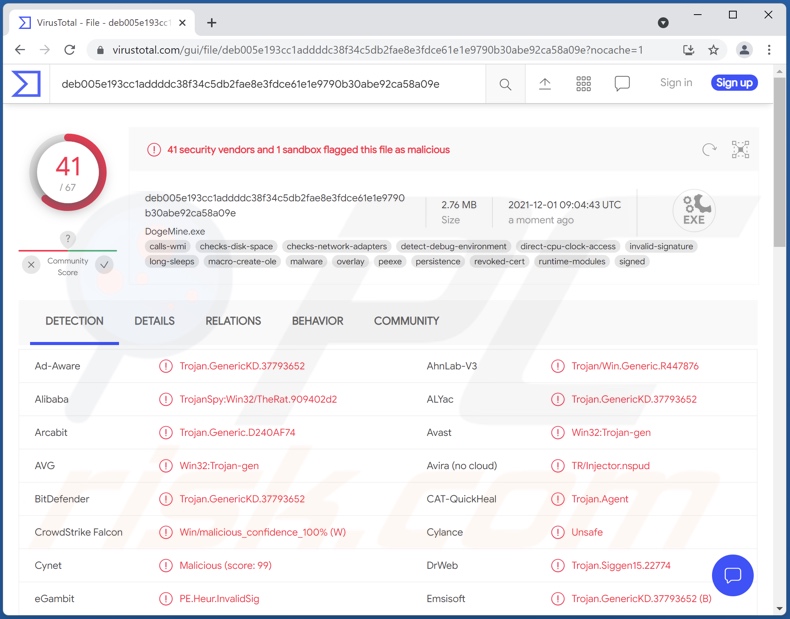Click the reanalyze refresh arrow icon
Image resolution: width=790 pixels, height=619 pixels.
[709, 150]
